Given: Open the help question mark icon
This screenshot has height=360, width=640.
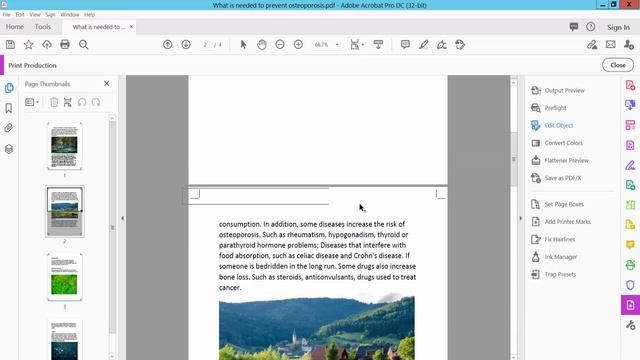Looking at the screenshot, I should [x=591, y=27].
